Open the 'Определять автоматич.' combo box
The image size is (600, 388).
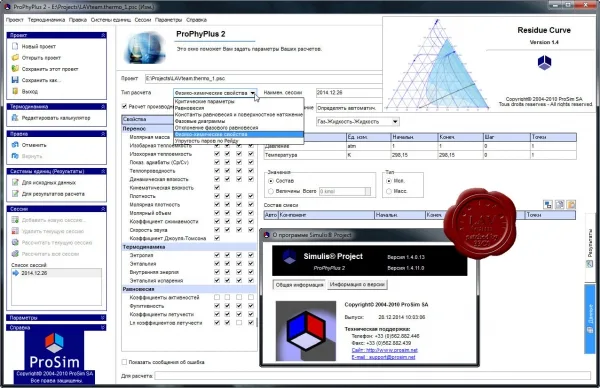(349, 108)
